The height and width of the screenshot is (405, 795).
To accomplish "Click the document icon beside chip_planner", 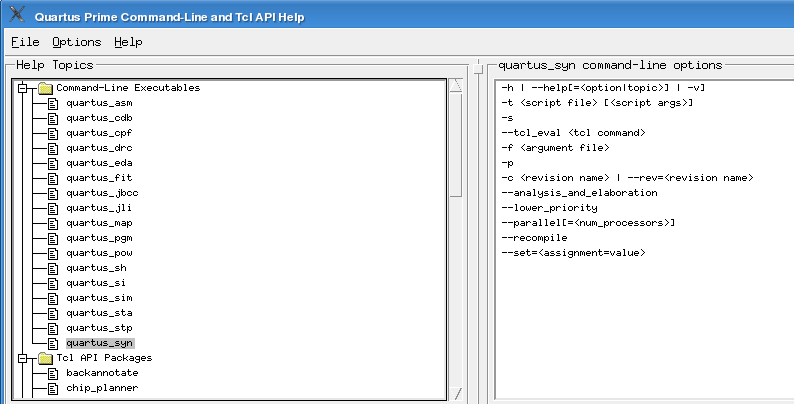I will 53,389.
